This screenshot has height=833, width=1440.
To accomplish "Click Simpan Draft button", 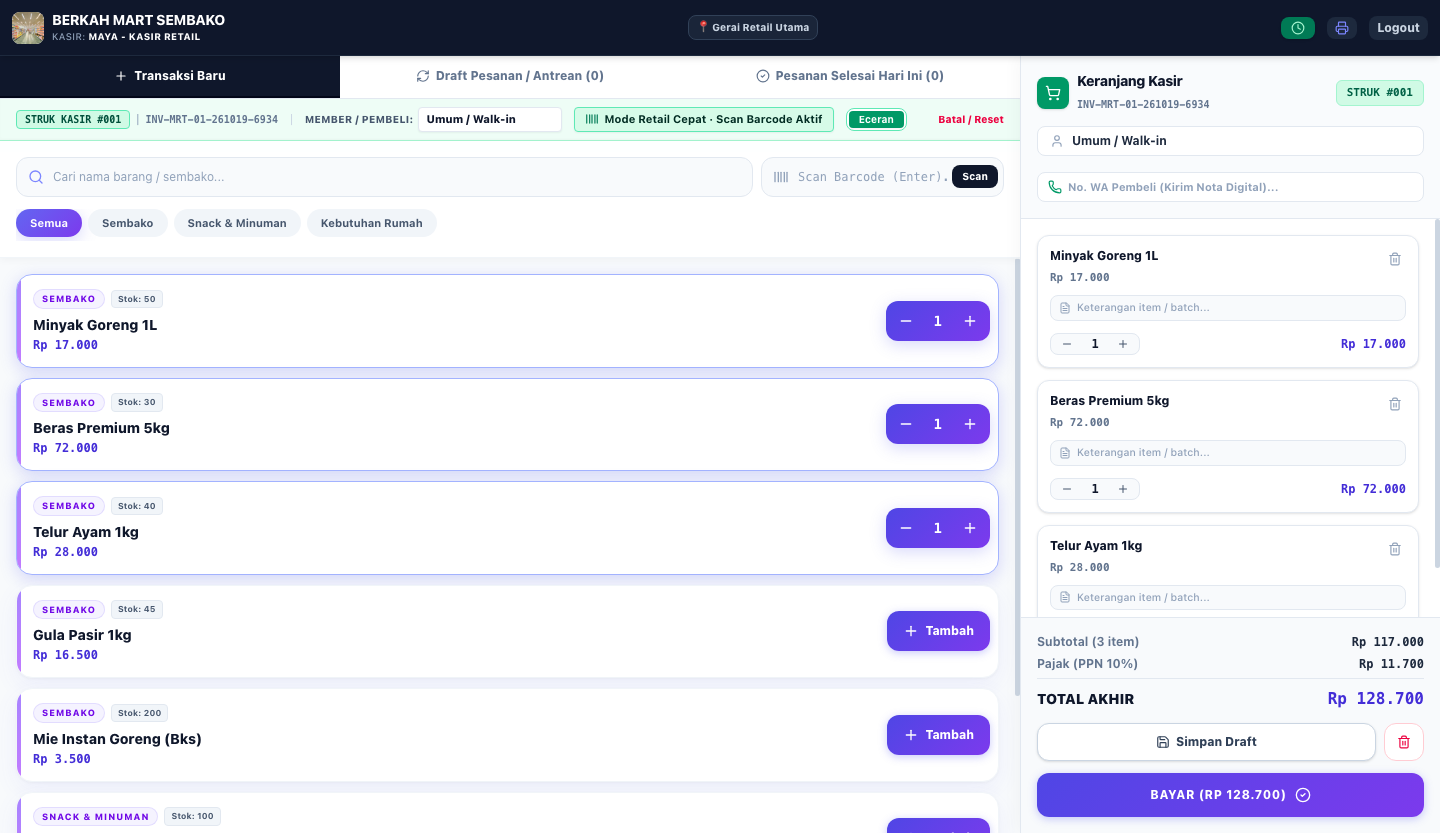I will [x=1206, y=742].
